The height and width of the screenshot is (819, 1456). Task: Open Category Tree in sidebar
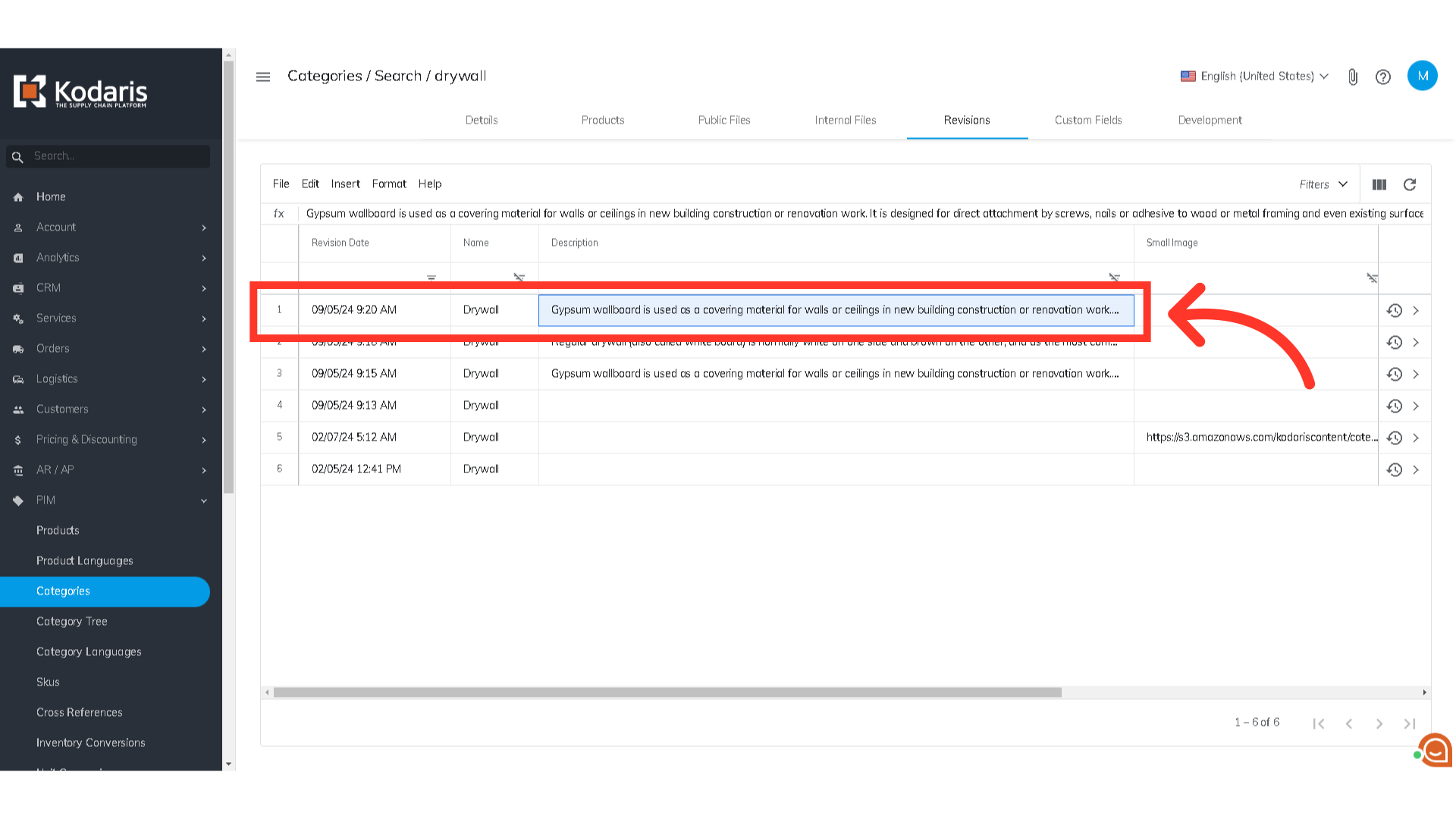(x=72, y=621)
